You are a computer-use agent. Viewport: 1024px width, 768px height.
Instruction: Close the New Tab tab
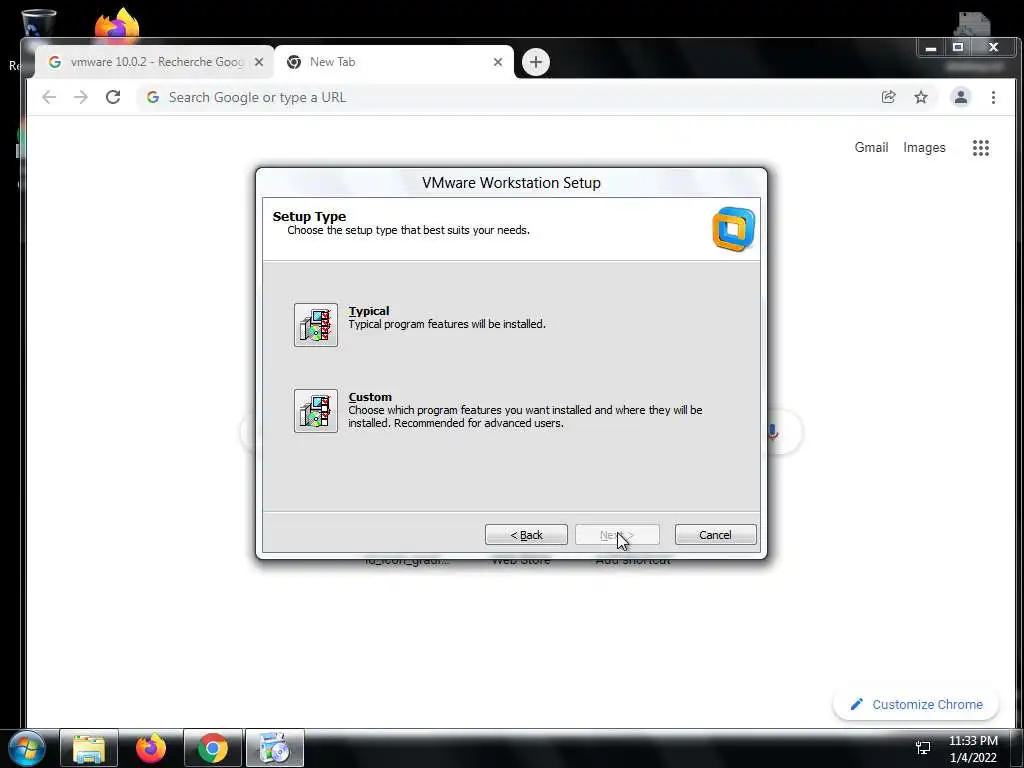(498, 62)
